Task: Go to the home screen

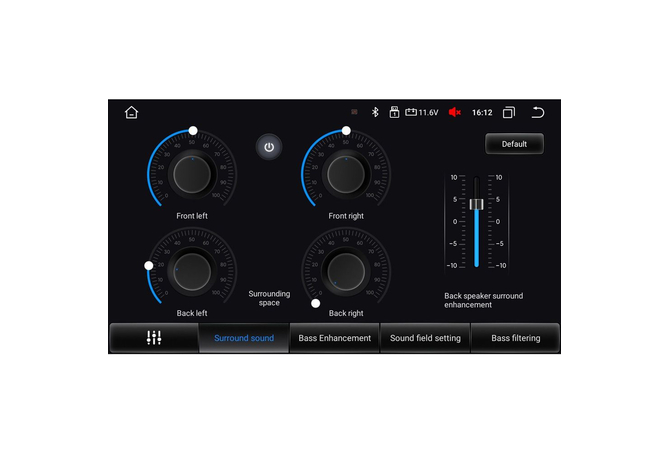Action: click(x=131, y=112)
